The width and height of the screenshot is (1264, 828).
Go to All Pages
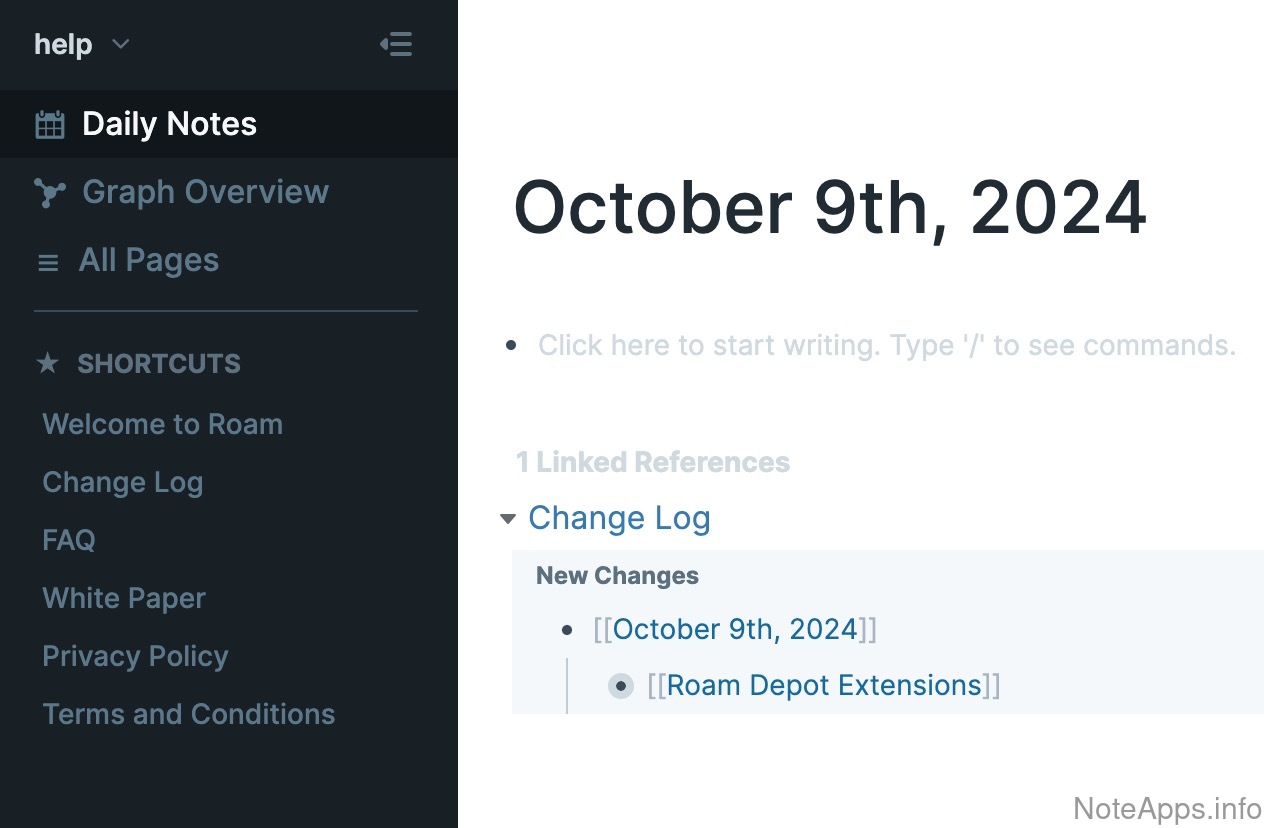pyautogui.click(x=148, y=261)
